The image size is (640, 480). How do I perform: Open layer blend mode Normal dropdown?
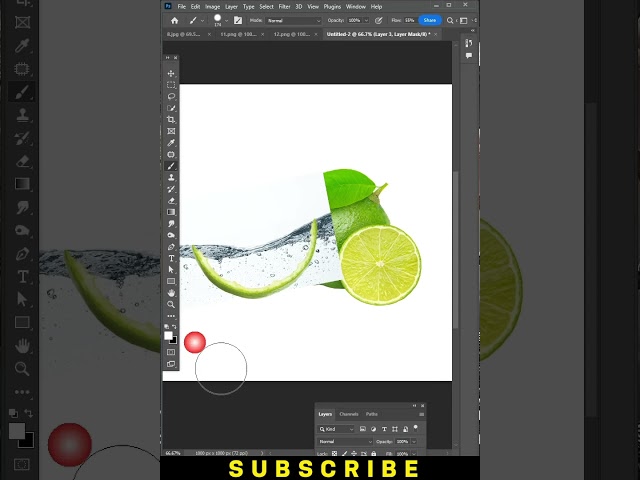[x=345, y=442]
